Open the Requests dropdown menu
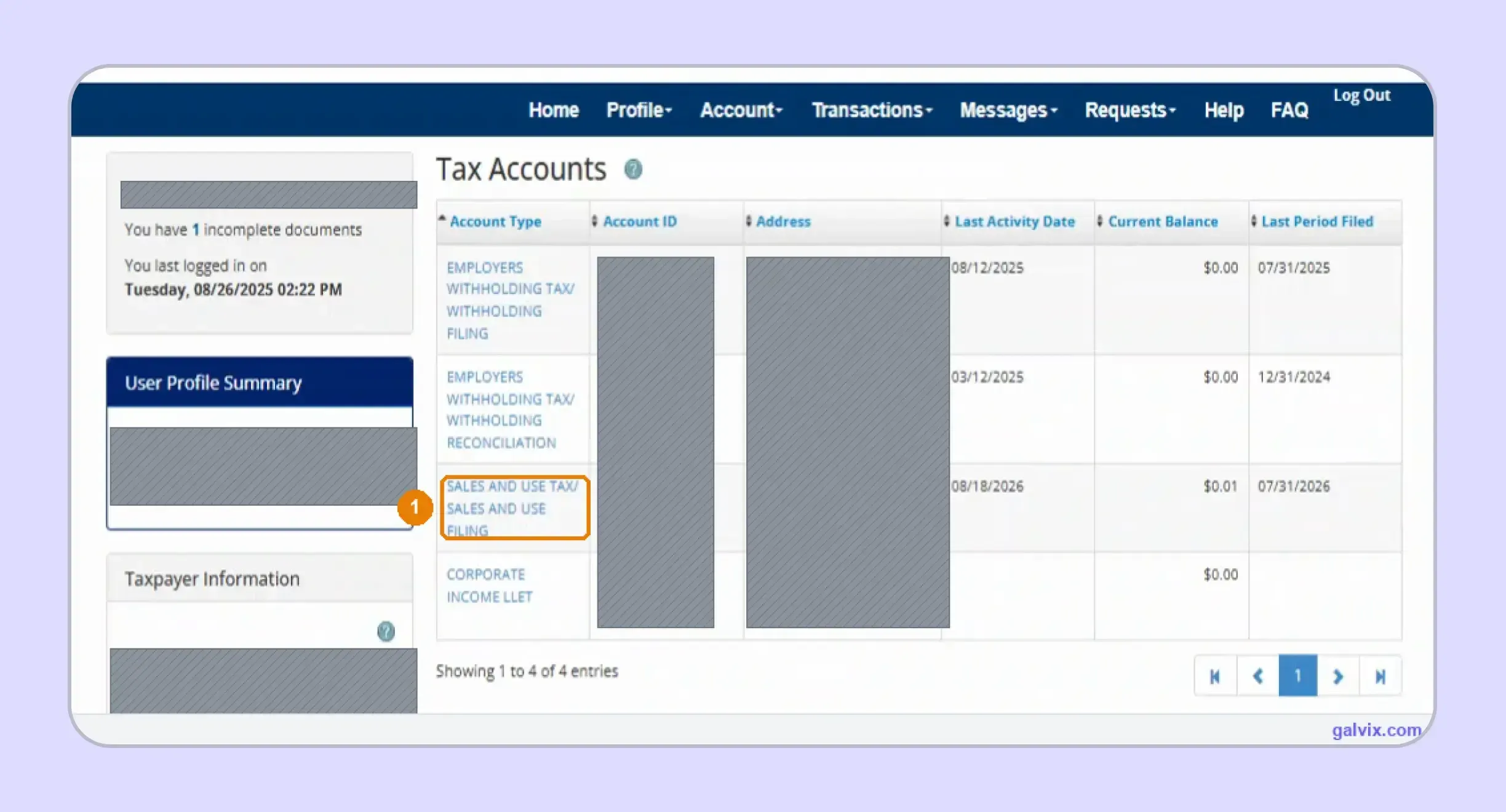The height and width of the screenshot is (812, 1506). [x=1131, y=110]
